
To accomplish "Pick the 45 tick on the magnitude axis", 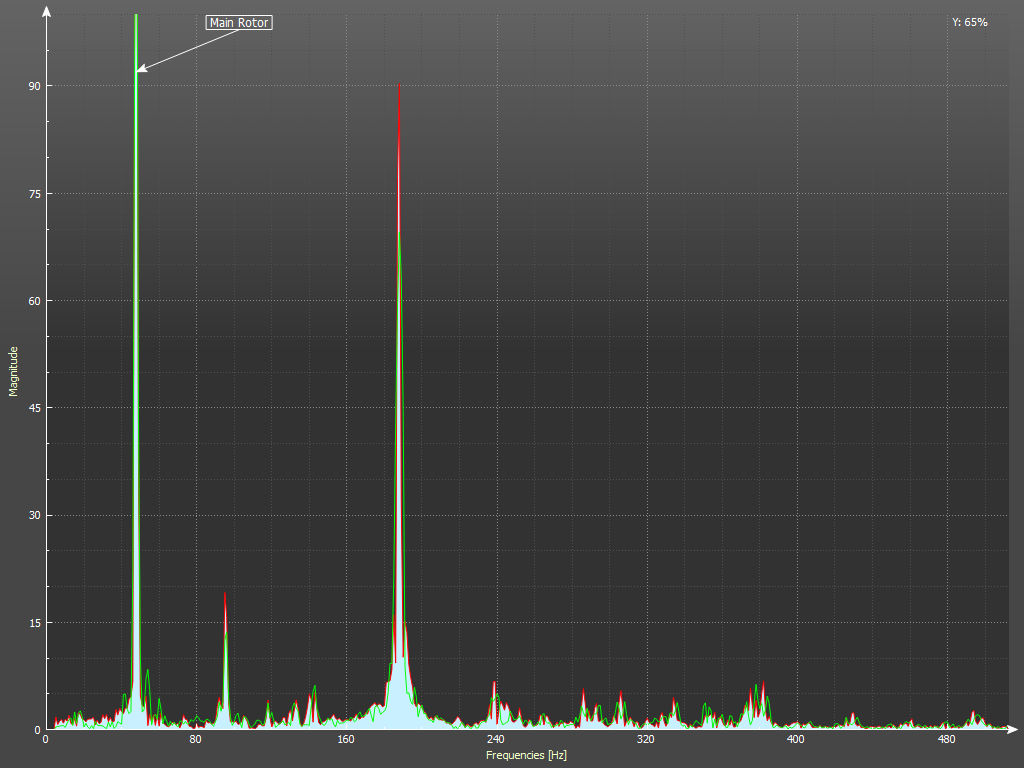I will 34,408.
